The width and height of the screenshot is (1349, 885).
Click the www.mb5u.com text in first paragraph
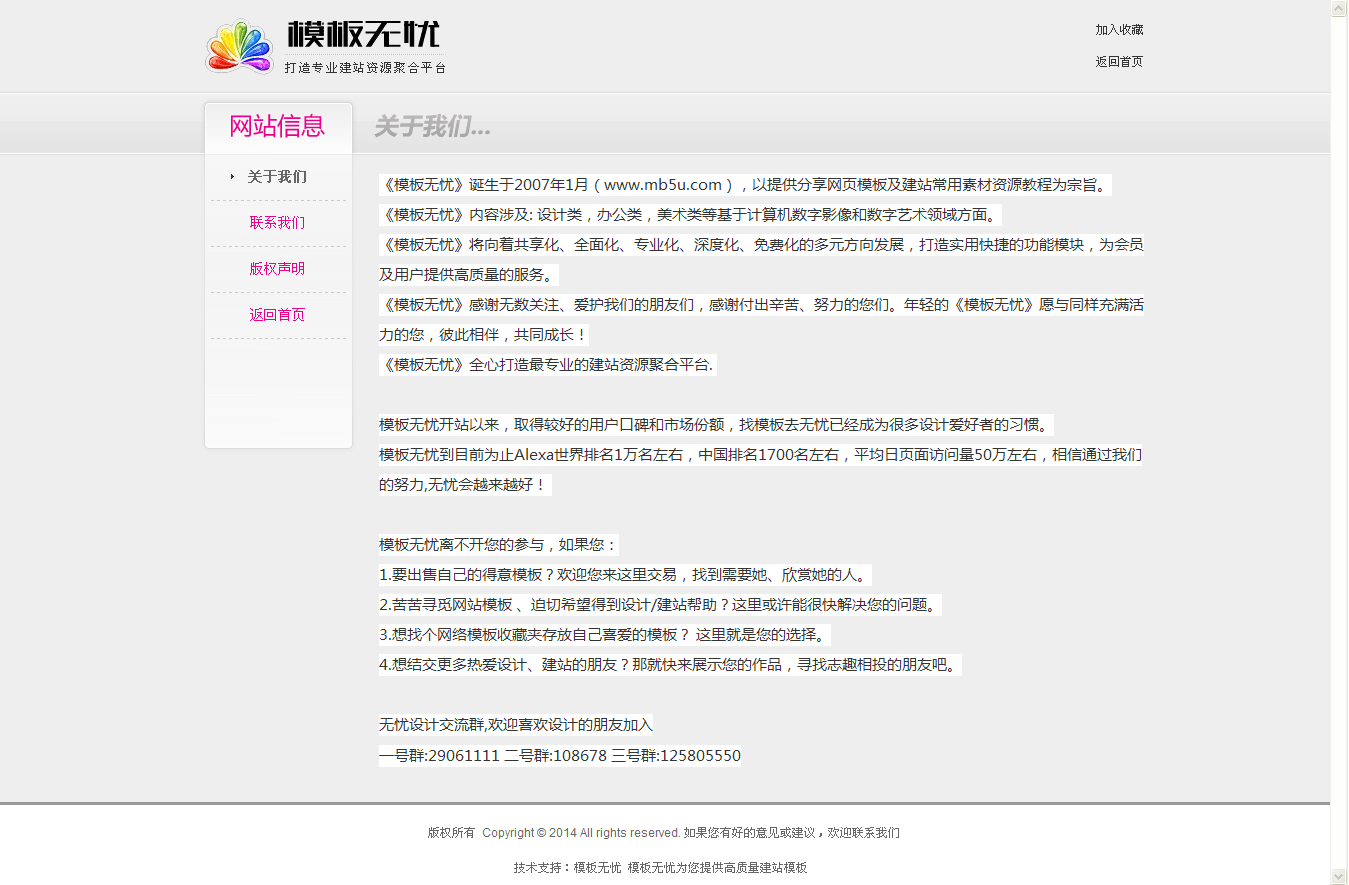(663, 185)
